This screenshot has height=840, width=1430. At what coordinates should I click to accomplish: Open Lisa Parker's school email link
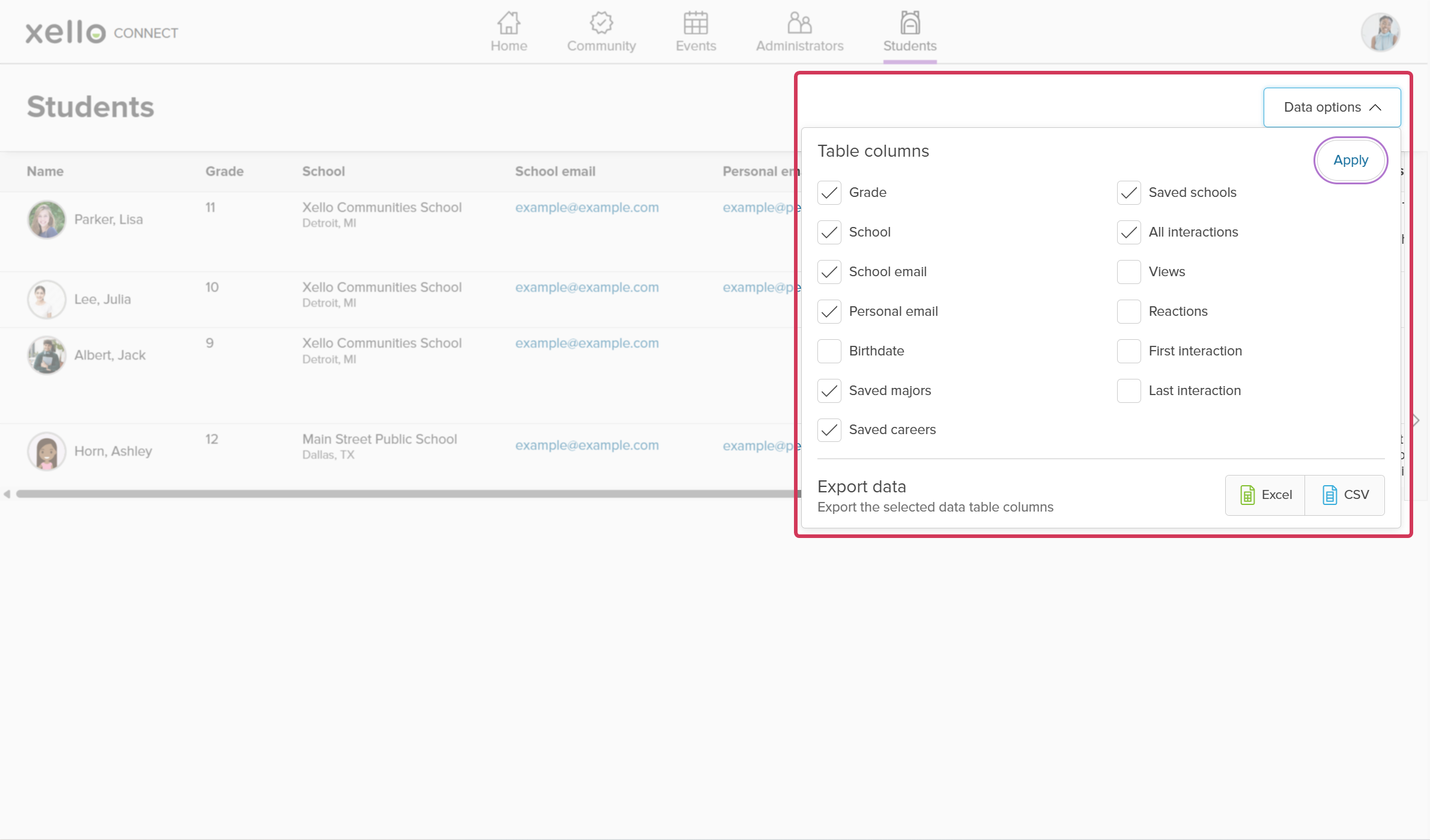587,207
